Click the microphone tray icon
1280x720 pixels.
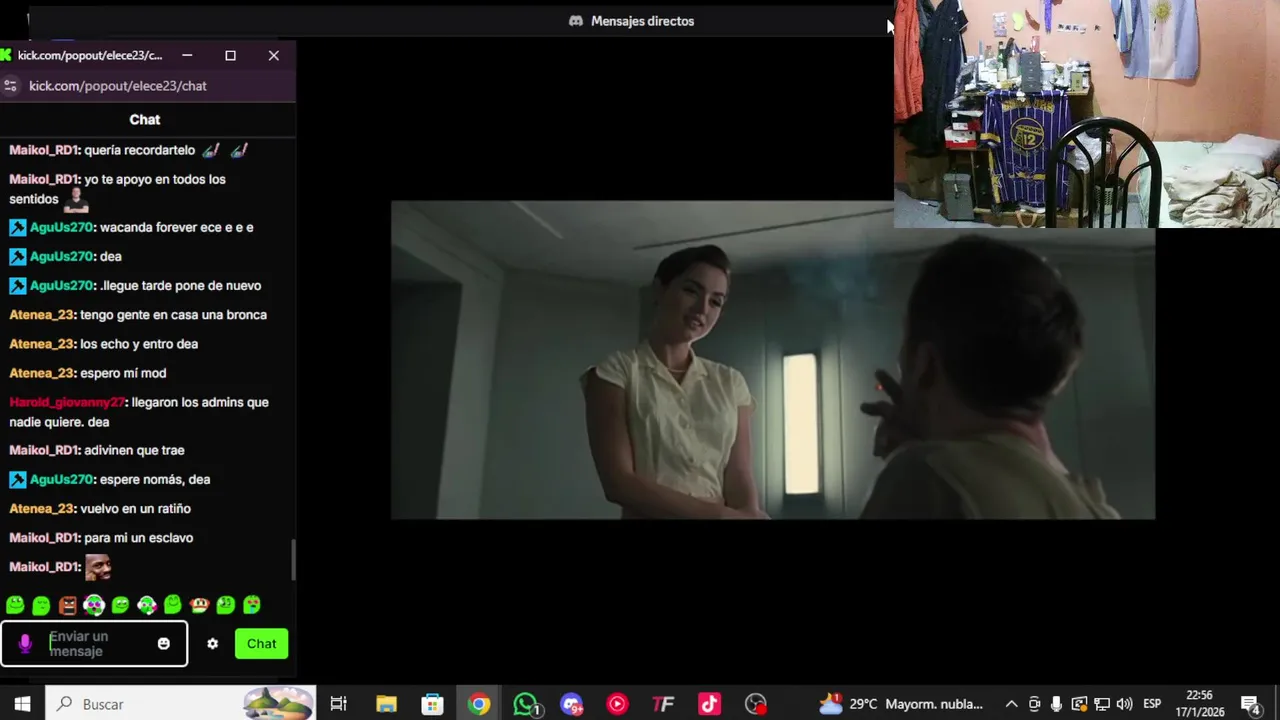(x=1056, y=704)
